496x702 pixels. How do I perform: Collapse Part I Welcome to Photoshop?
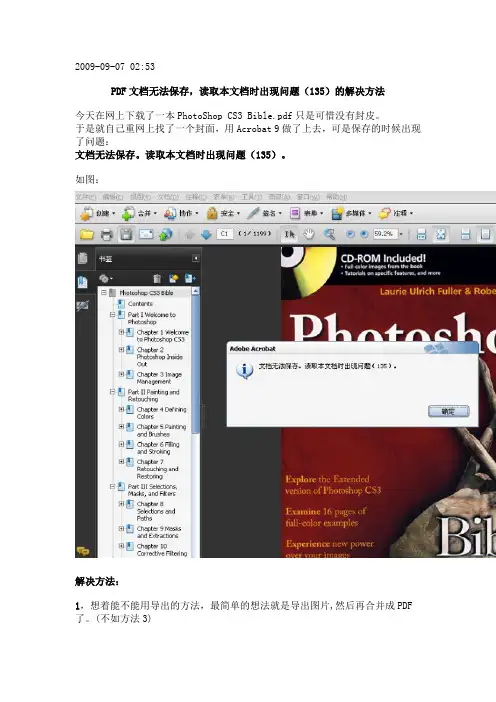112,315
